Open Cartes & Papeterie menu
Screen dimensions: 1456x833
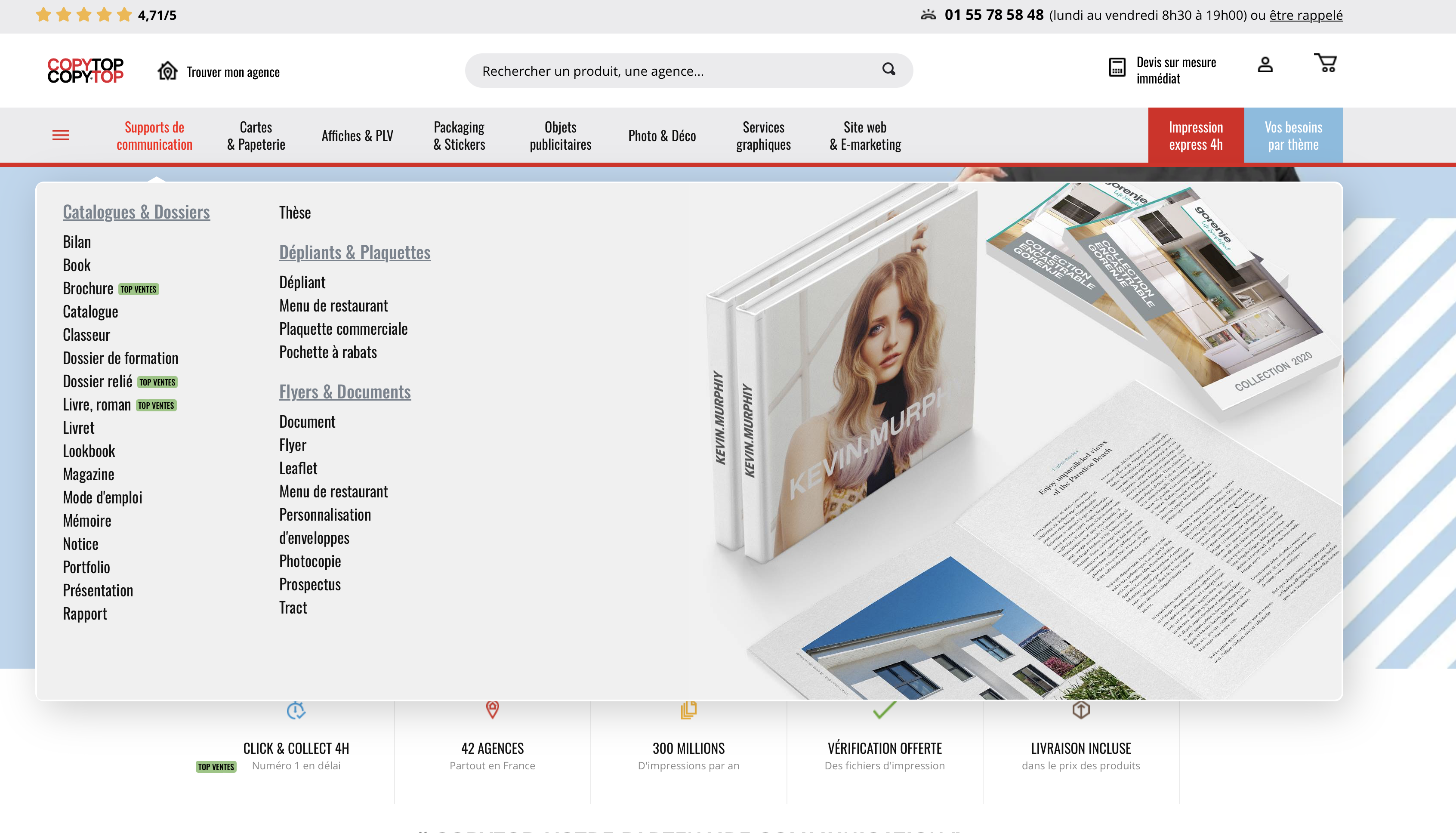pyautogui.click(x=256, y=136)
